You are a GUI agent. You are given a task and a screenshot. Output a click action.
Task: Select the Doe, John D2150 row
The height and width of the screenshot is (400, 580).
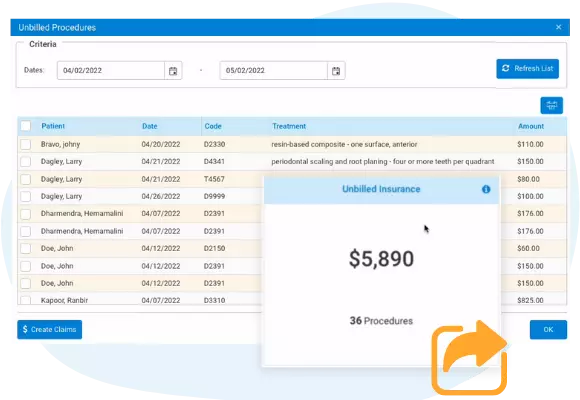coord(141,248)
